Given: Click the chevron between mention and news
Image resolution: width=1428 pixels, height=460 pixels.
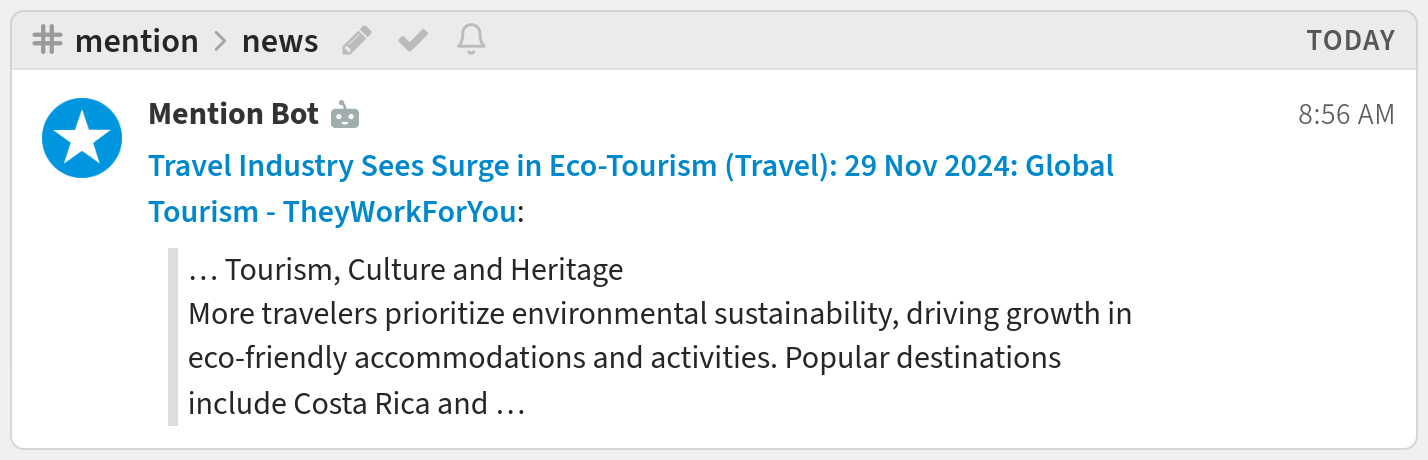Looking at the screenshot, I should 220,41.
